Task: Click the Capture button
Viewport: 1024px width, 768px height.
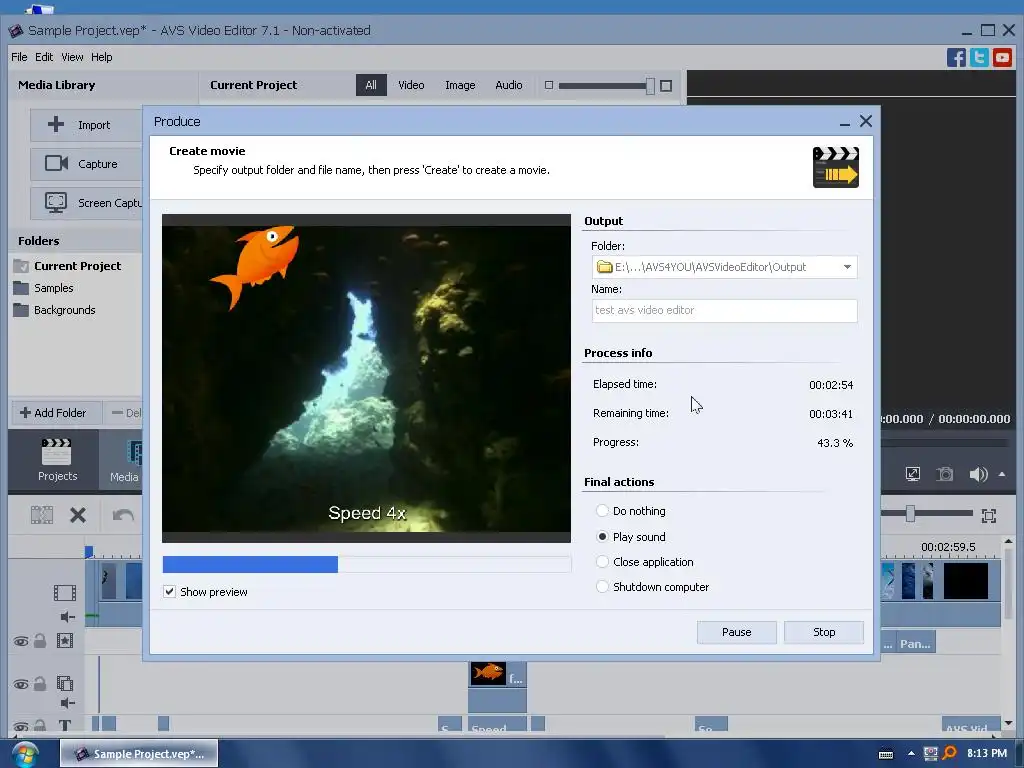Action: [x=86, y=164]
